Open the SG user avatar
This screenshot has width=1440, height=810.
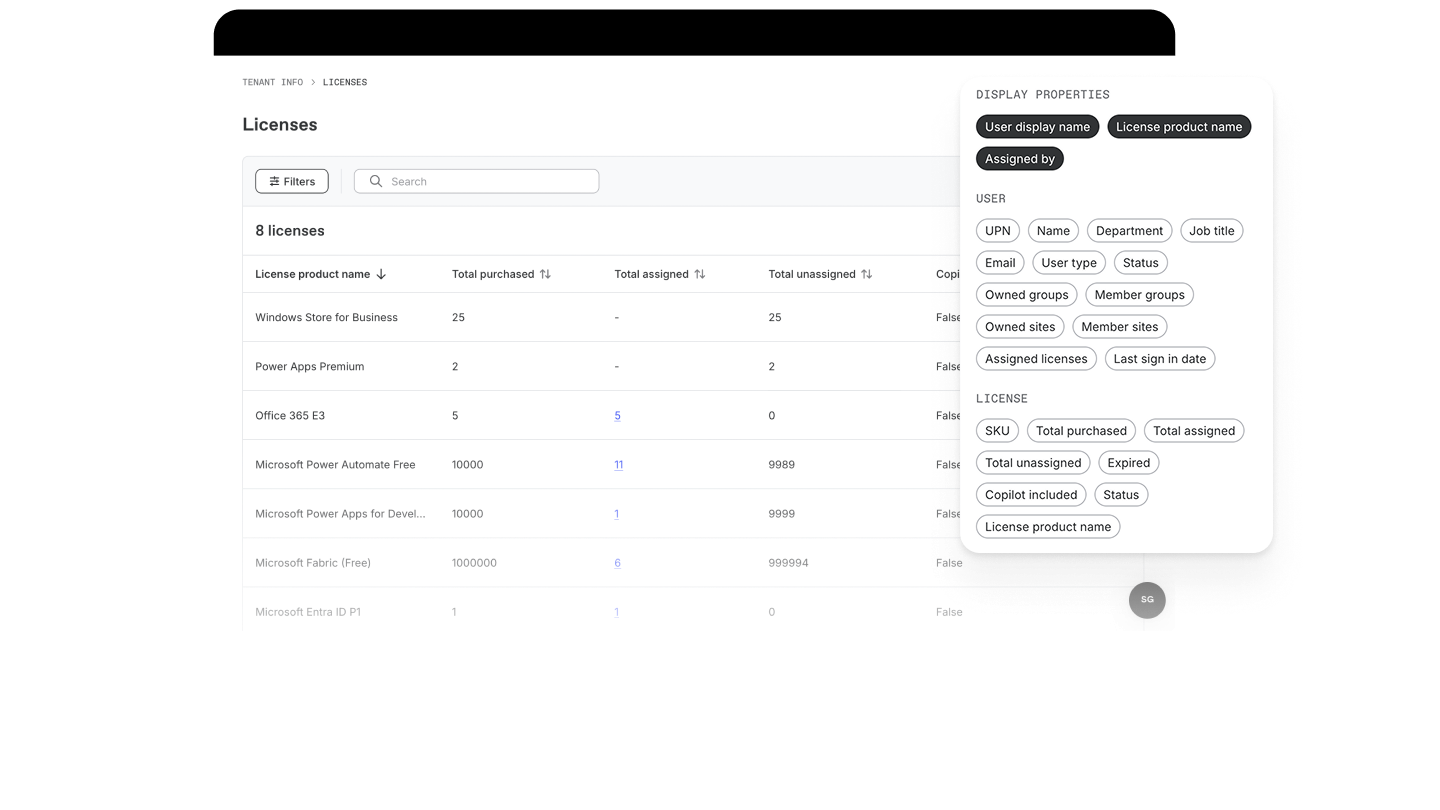[1147, 600]
